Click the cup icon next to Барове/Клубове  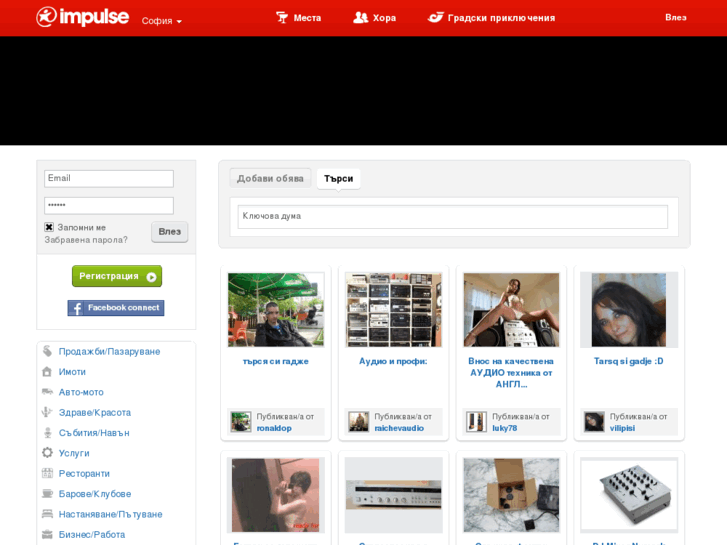click(x=47, y=494)
